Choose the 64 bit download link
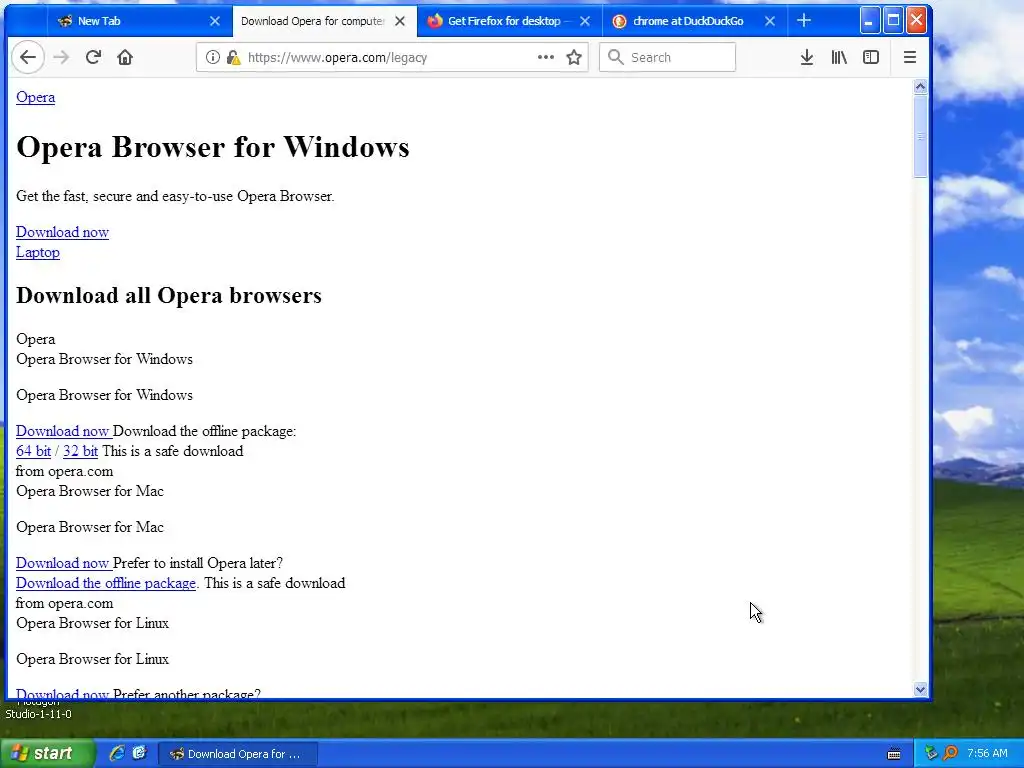This screenshot has width=1024, height=768. 33,451
